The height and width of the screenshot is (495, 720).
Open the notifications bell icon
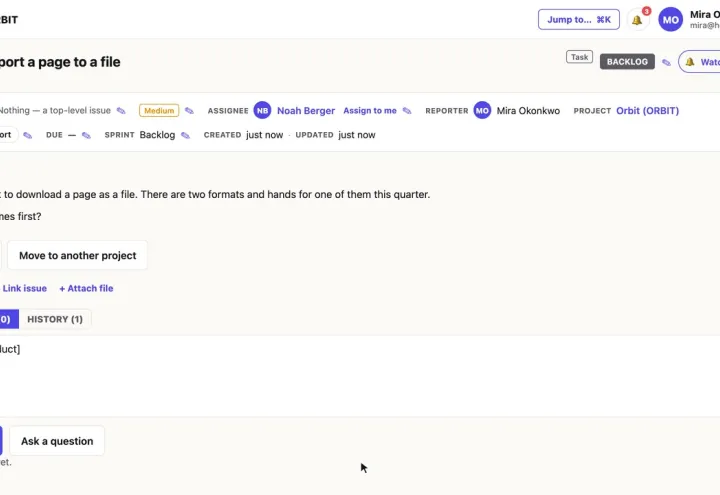[x=637, y=20]
